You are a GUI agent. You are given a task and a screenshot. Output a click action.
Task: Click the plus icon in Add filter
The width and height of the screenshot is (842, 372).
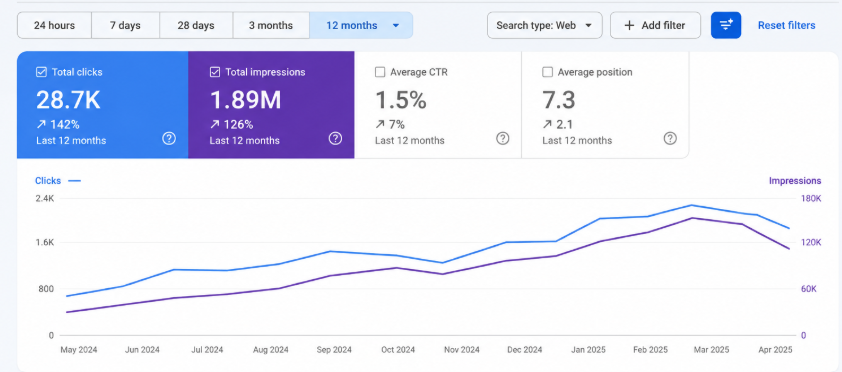(629, 25)
